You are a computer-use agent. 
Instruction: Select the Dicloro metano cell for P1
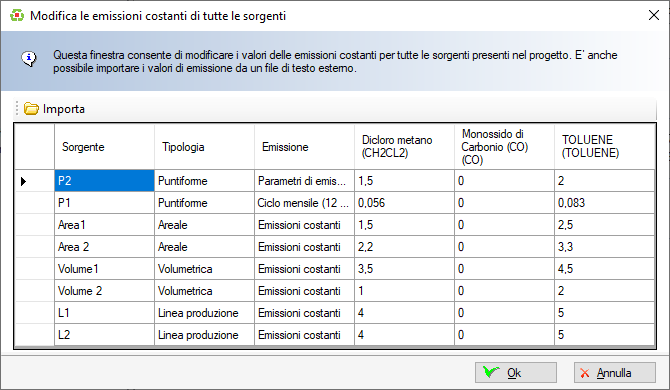(x=404, y=203)
